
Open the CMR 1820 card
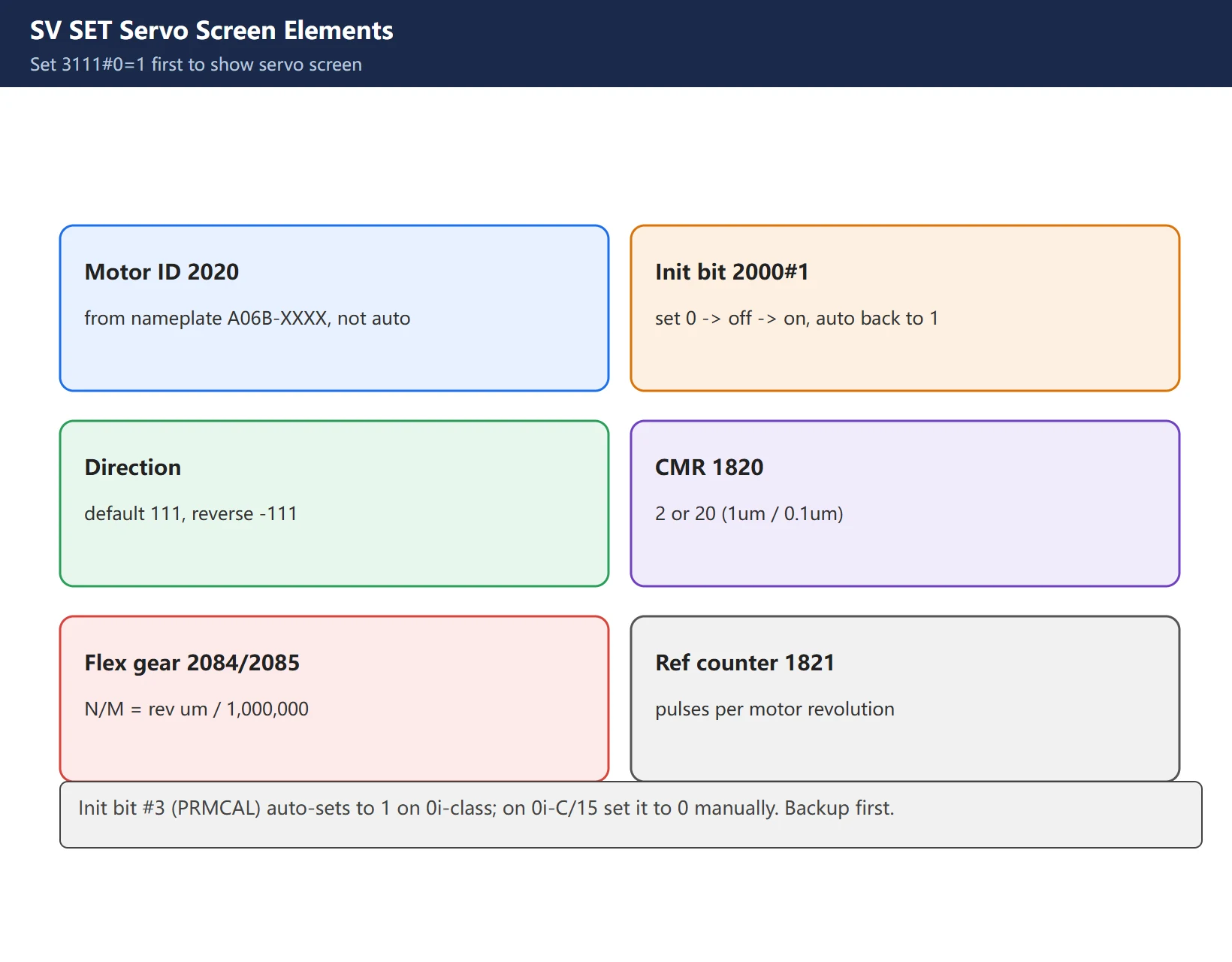[905, 504]
